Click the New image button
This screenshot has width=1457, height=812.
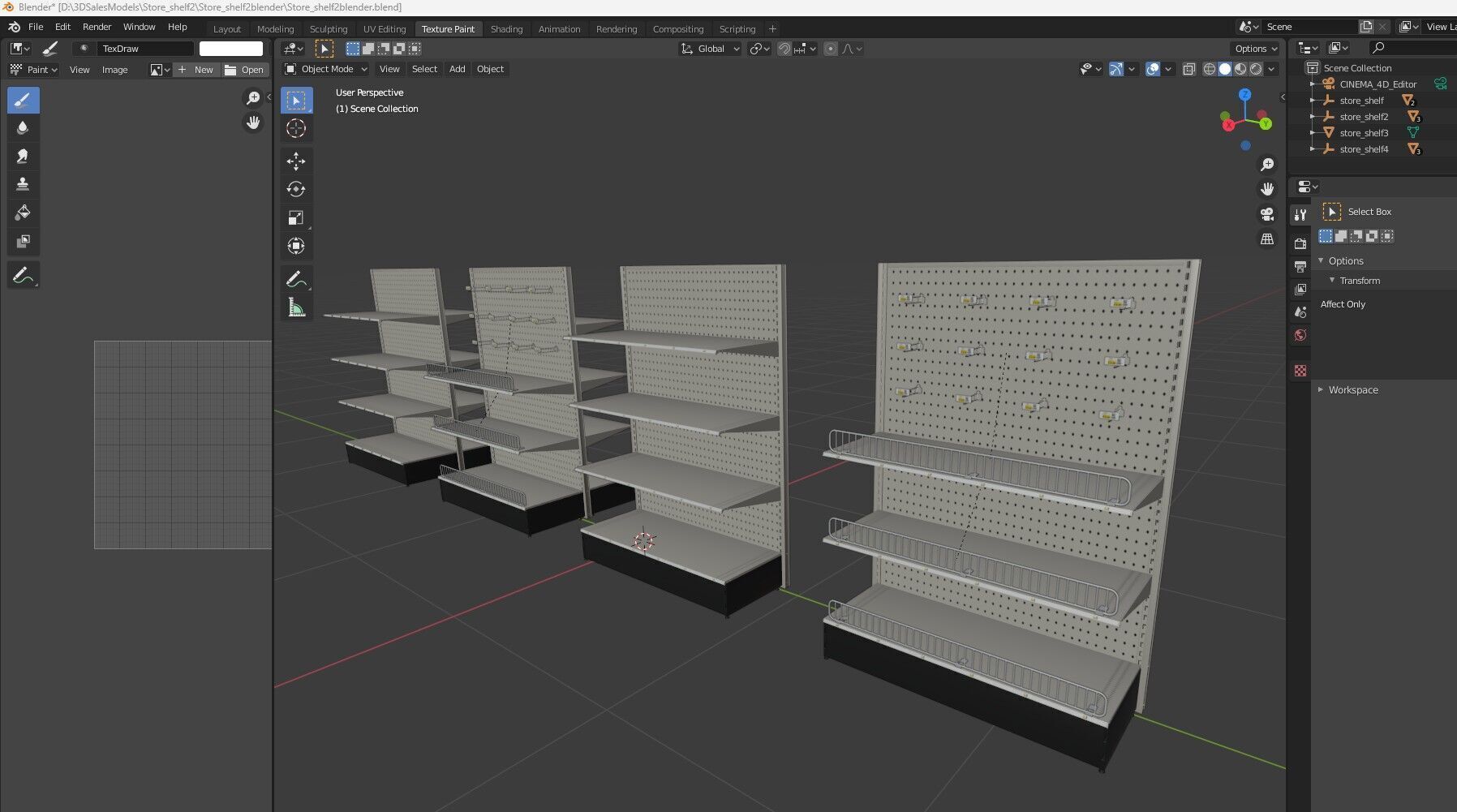196,70
